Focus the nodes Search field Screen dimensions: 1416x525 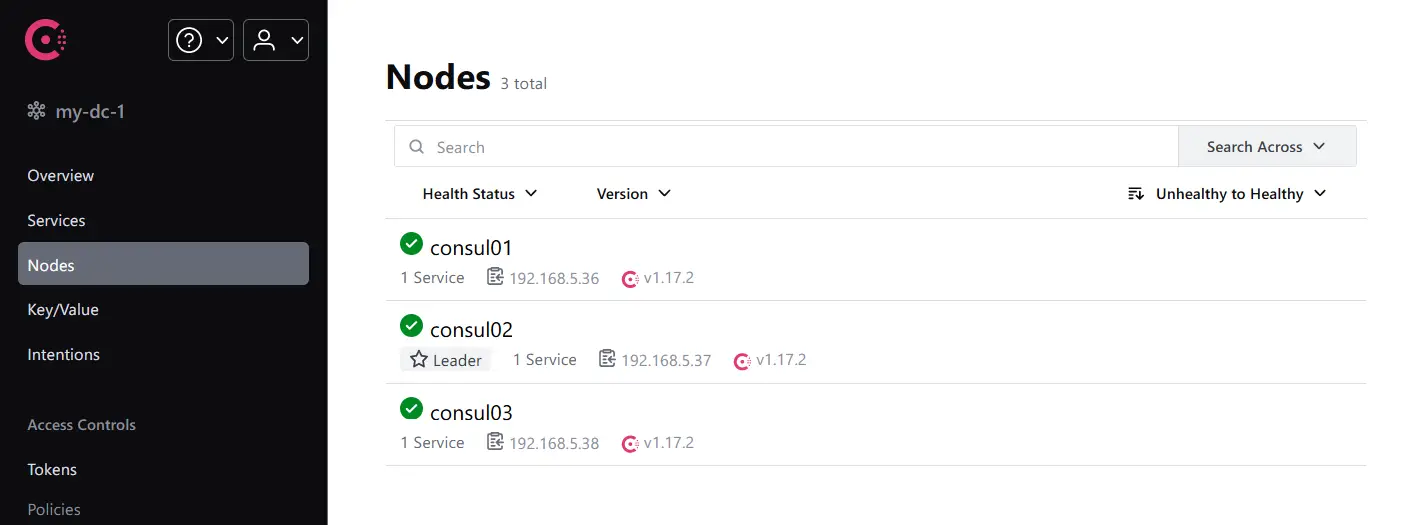pyautogui.click(x=786, y=147)
